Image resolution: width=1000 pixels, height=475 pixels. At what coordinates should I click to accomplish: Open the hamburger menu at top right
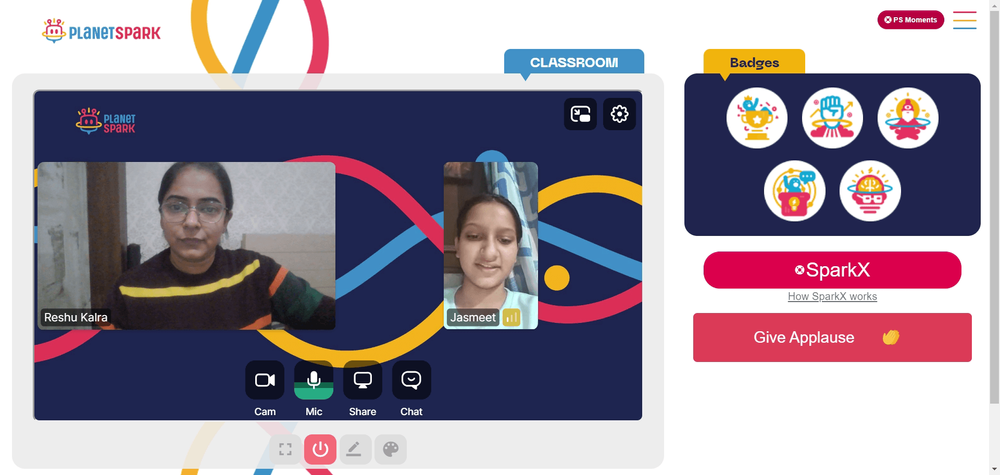(965, 20)
